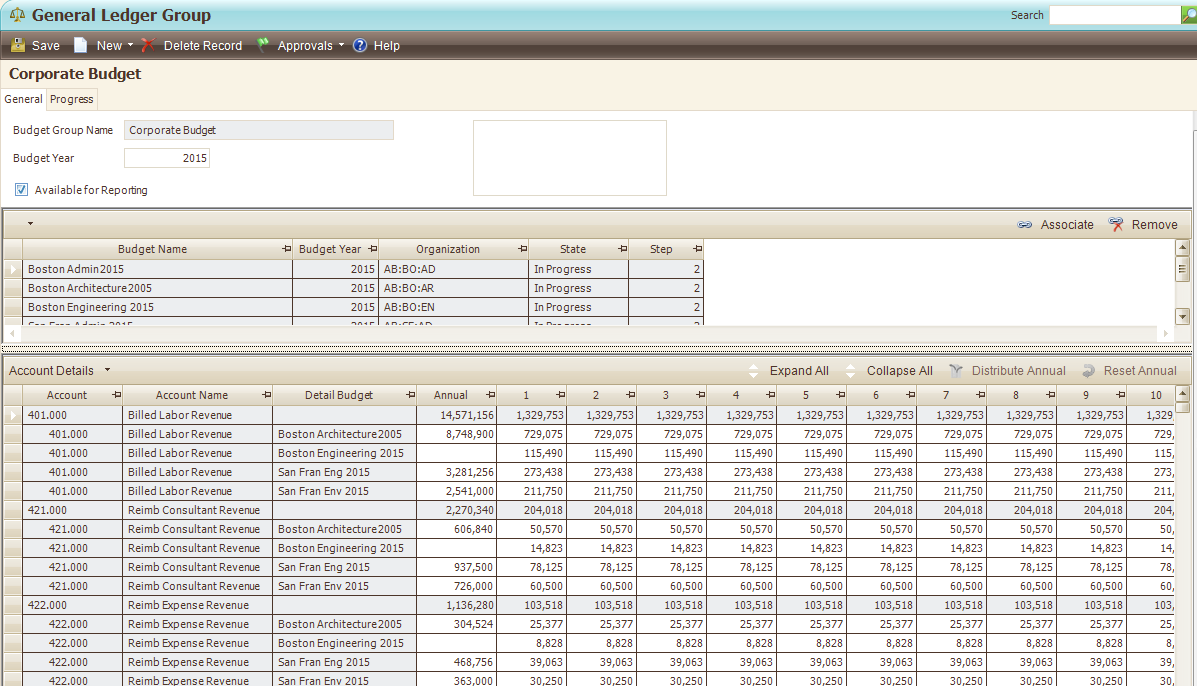
Task: Click the Associate chain link icon
Action: [1024, 225]
